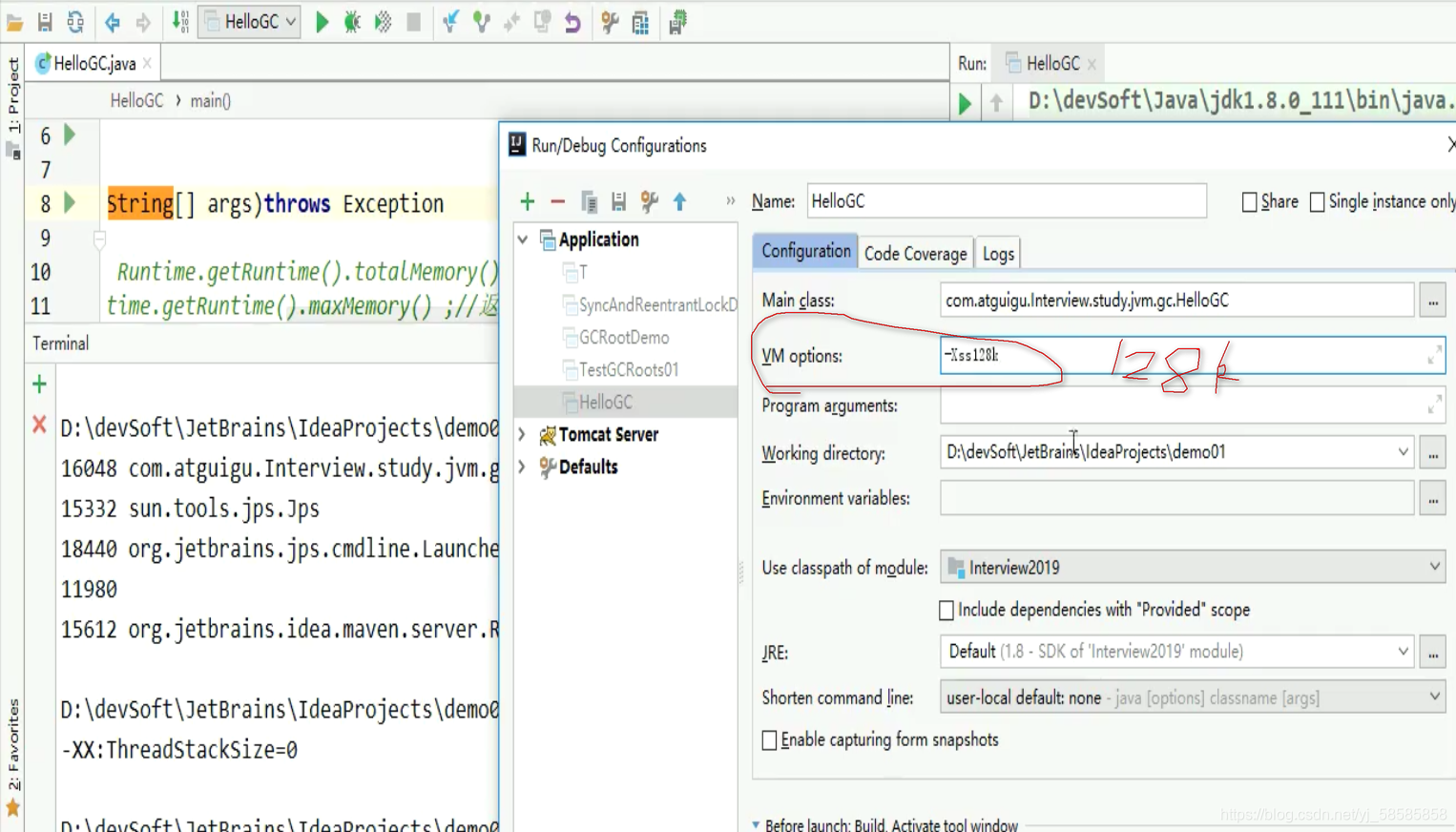Navigate forward with the right arrow icon

point(143,22)
